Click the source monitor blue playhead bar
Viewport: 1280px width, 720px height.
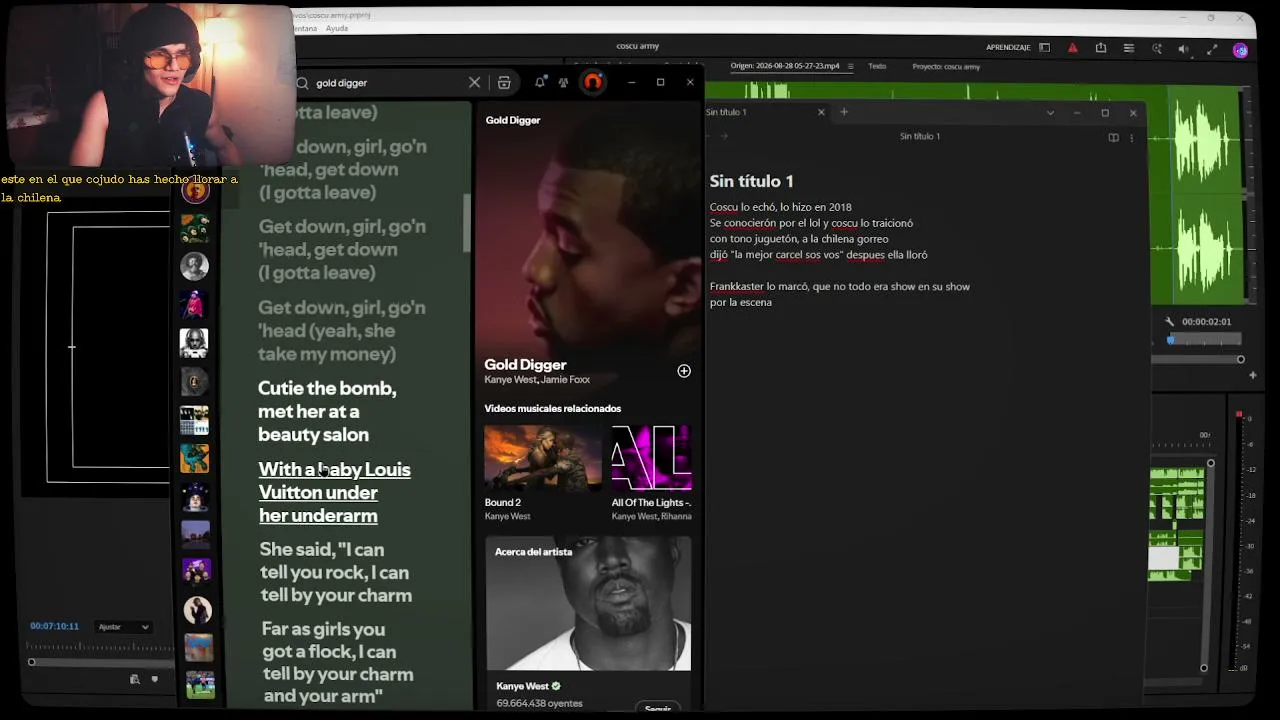(x=1171, y=339)
